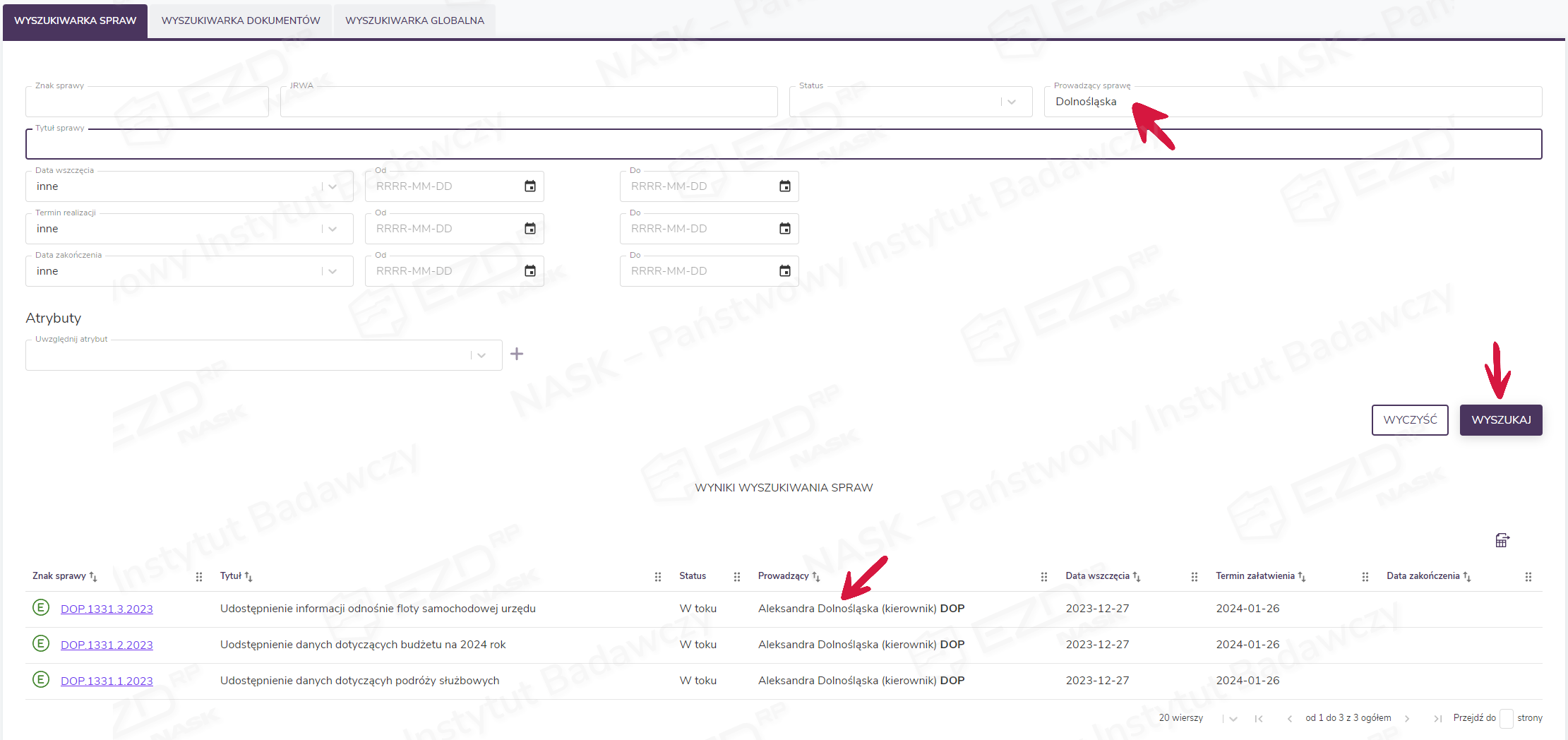Click the plus icon to add attribute
Image resolution: width=1568 pixels, height=740 pixels.
coord(517,354)
